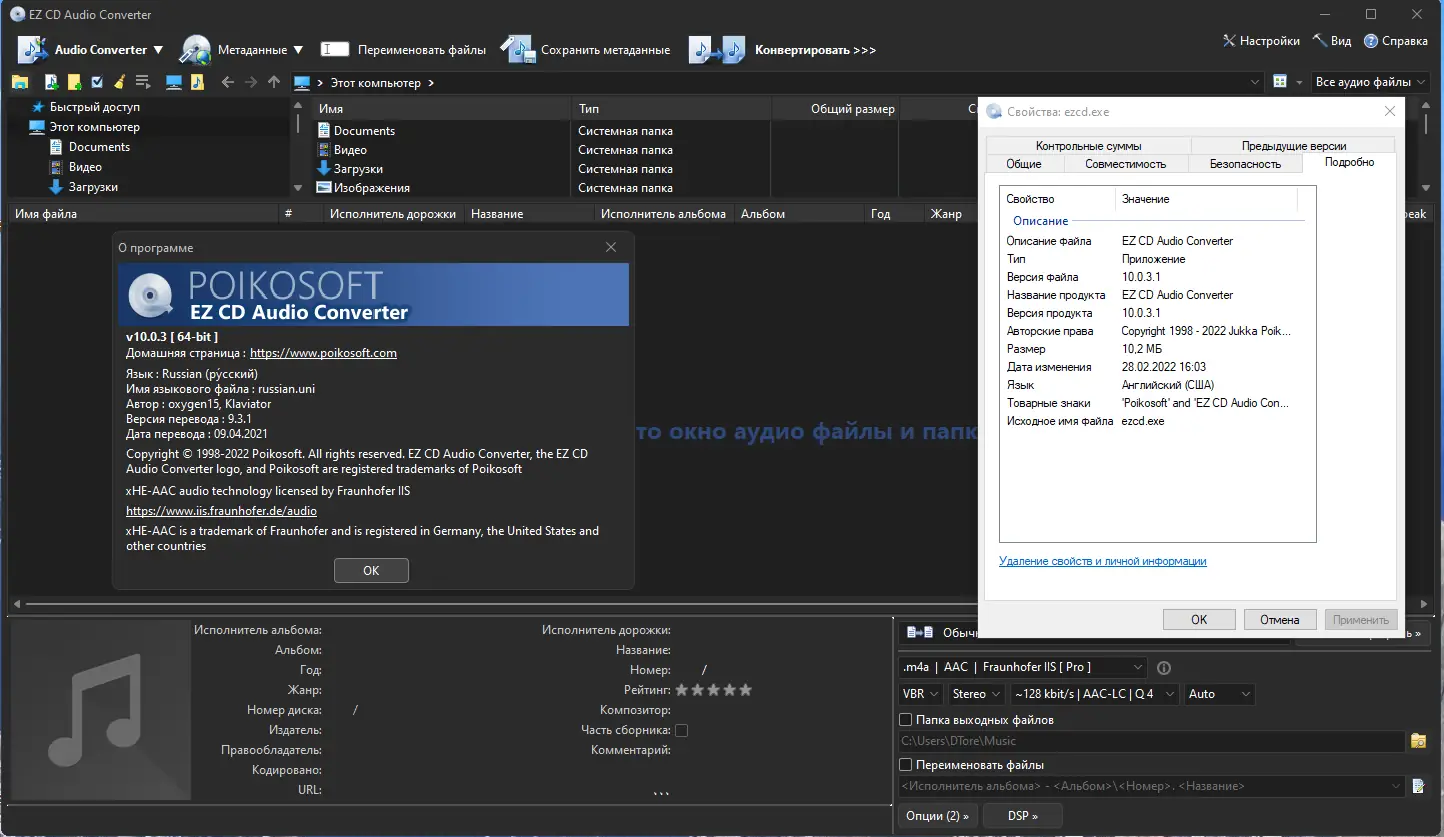The width and height of the screenshot is (1444, 837).
Task: Toggle the Часть сборника checkbox
Action: (681, 730)
